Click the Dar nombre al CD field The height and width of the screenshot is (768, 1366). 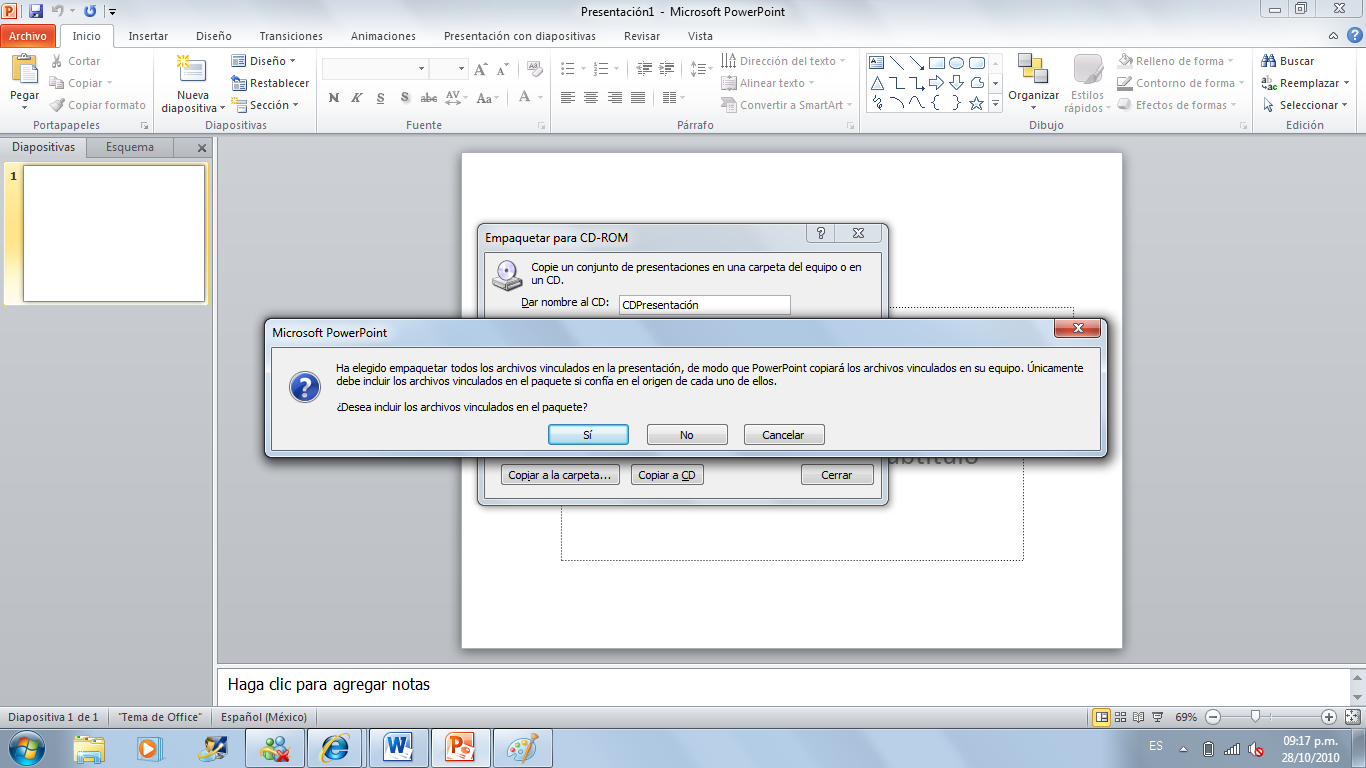(x=704, y=305)
